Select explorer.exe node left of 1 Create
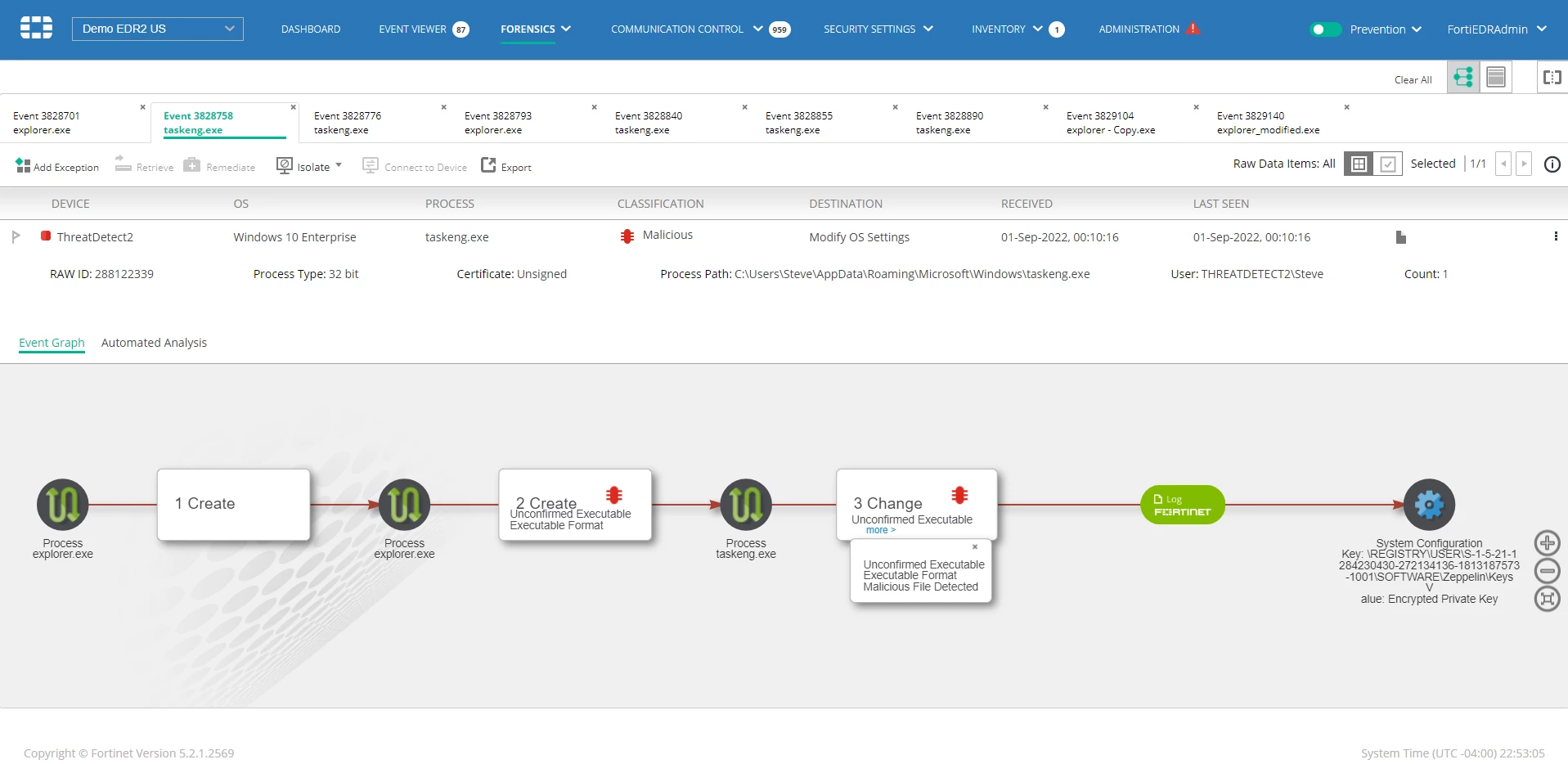 pos(63,504)
